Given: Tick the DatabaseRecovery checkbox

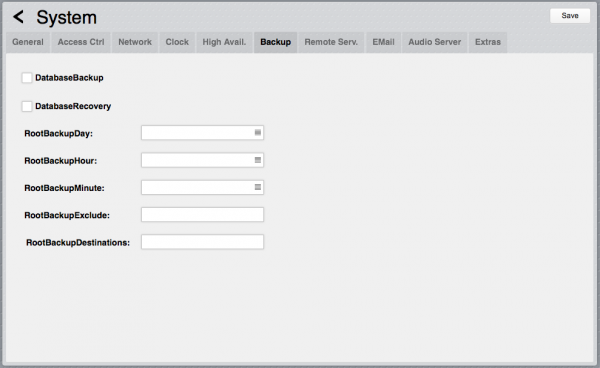Looking at the screenshot, I should click(x=27, y=106).
